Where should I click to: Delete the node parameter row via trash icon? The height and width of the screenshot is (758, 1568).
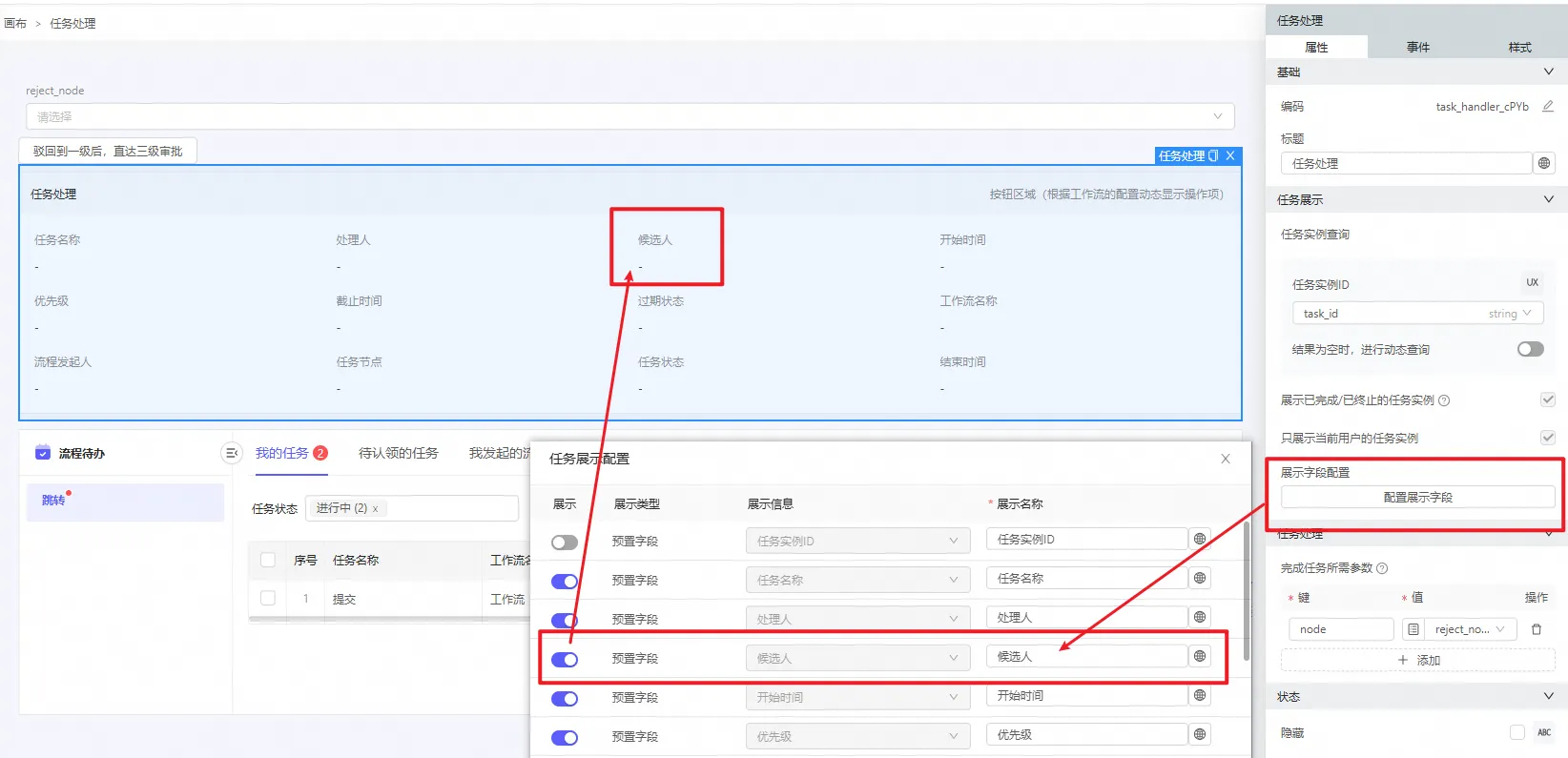(1536, 629)
